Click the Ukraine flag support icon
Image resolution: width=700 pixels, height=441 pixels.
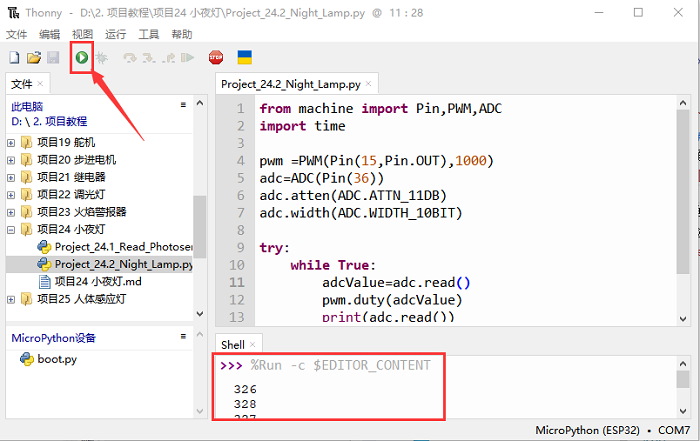(x=244, y=58)
